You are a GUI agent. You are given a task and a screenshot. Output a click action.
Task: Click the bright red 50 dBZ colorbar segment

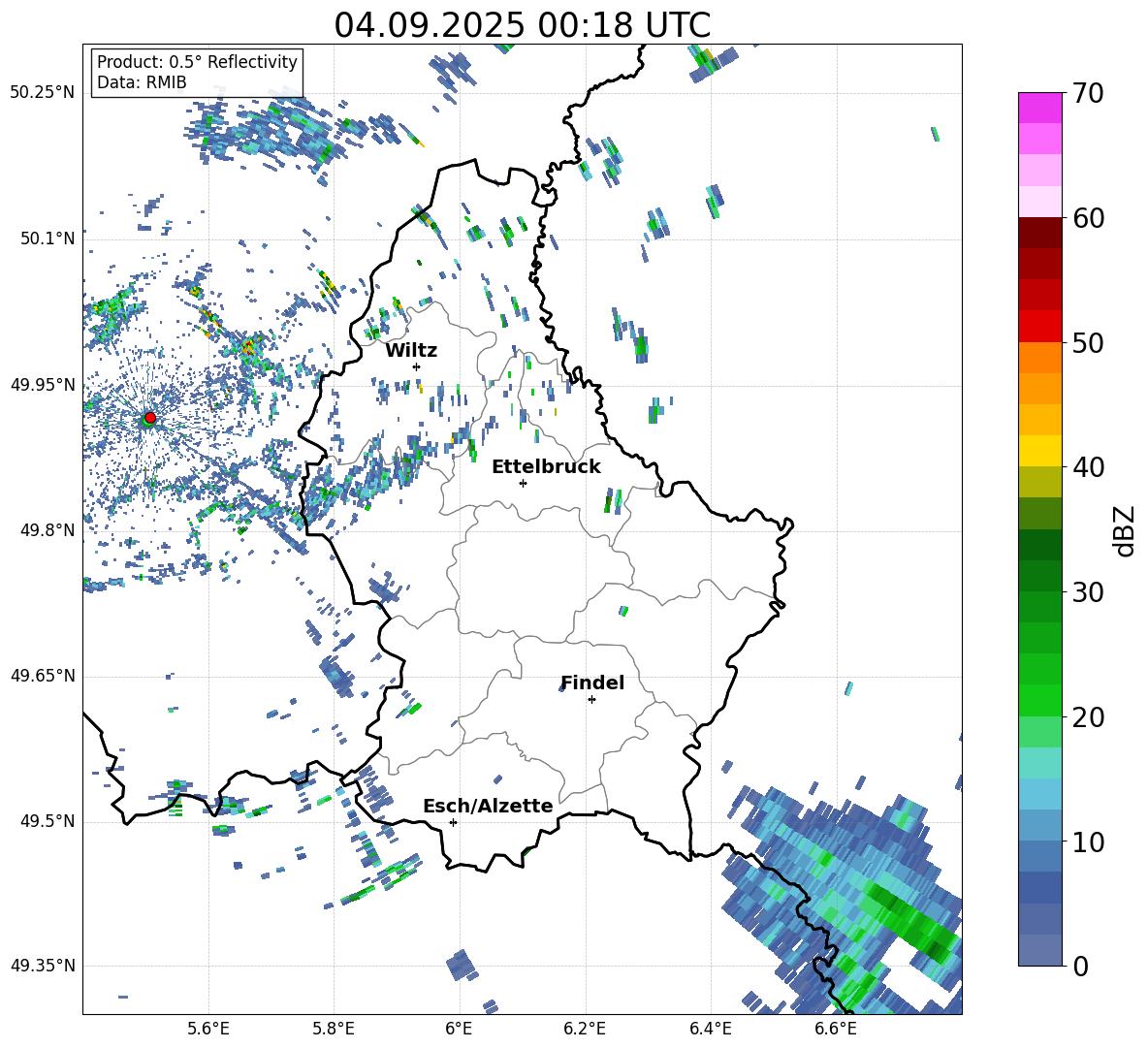click(1039, 327)
